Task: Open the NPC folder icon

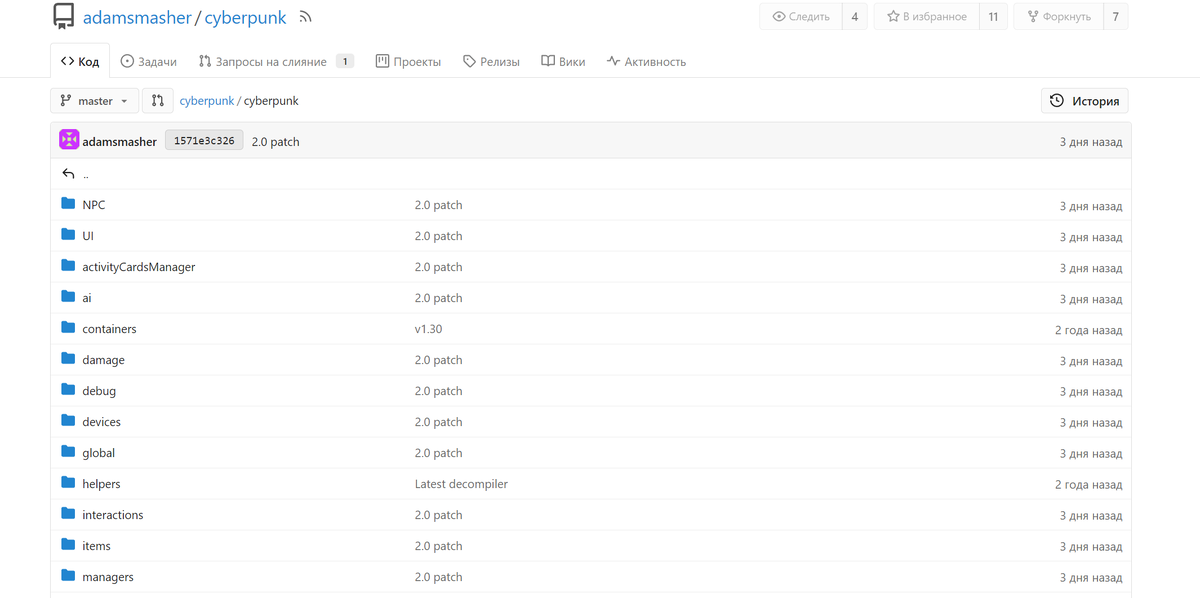Action: point(68,204)
